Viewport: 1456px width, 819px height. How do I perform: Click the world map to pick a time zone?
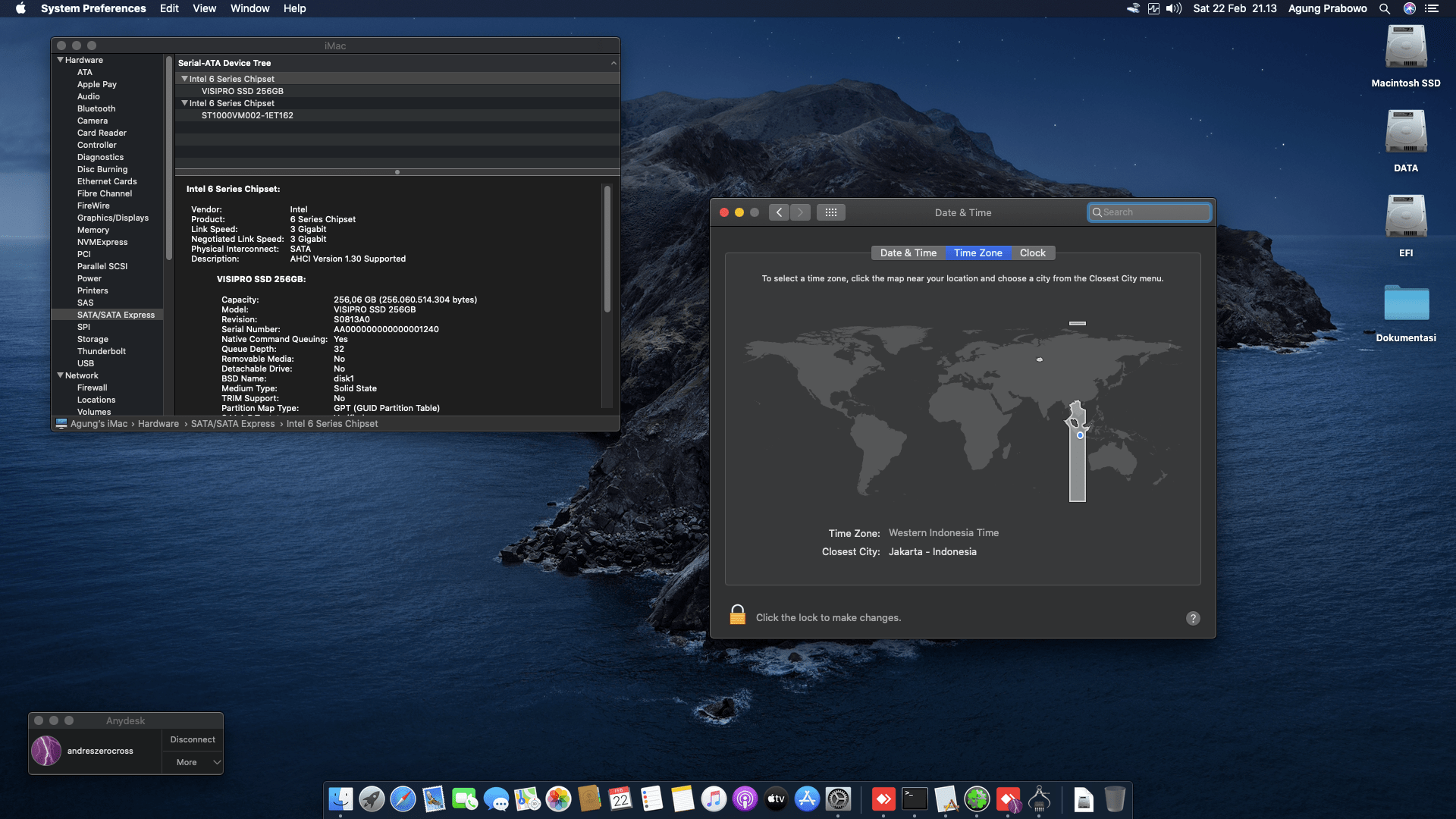coord(962,413)
